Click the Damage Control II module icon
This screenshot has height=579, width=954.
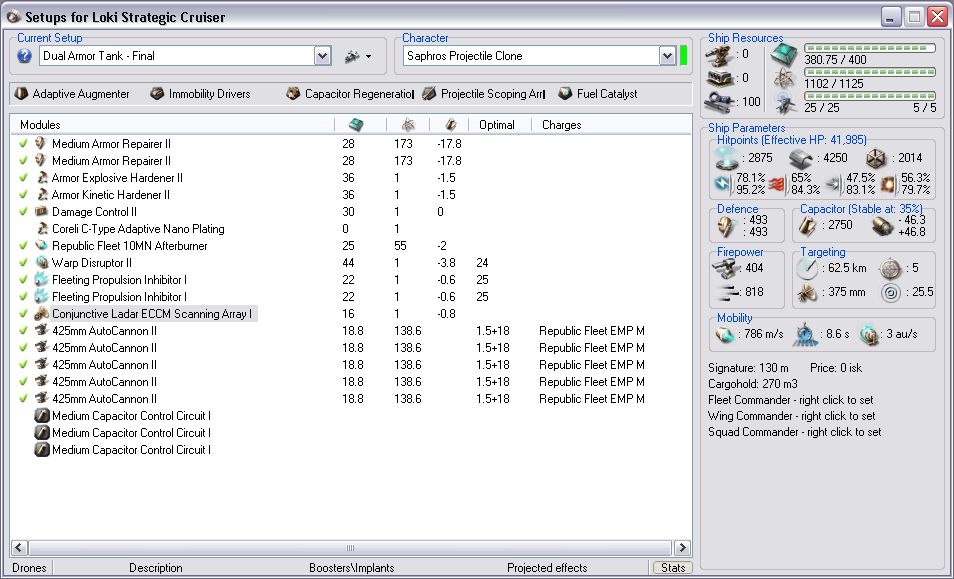[41, 212]
